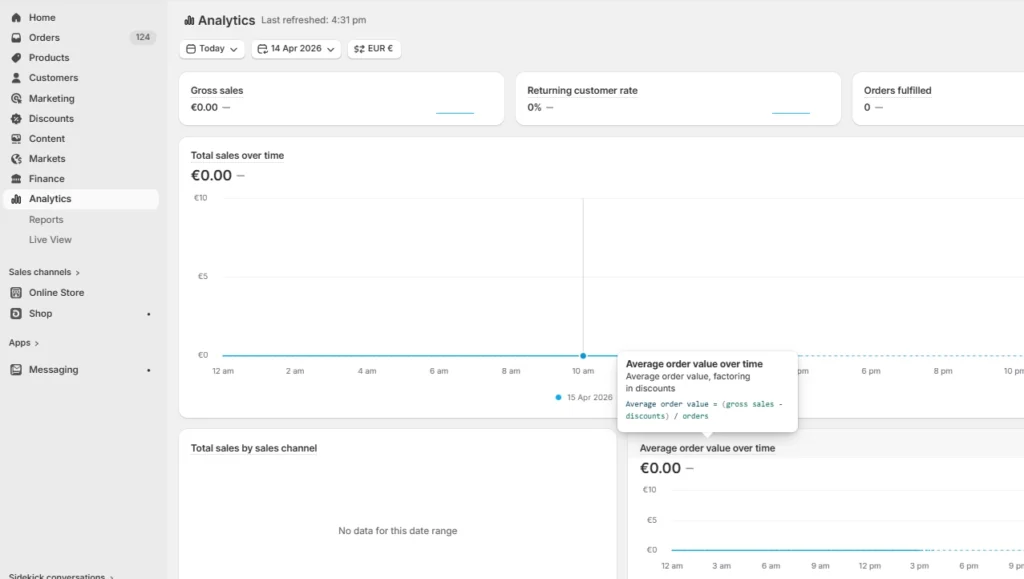Click the Average order value over time title

click(x=707, y=449)
